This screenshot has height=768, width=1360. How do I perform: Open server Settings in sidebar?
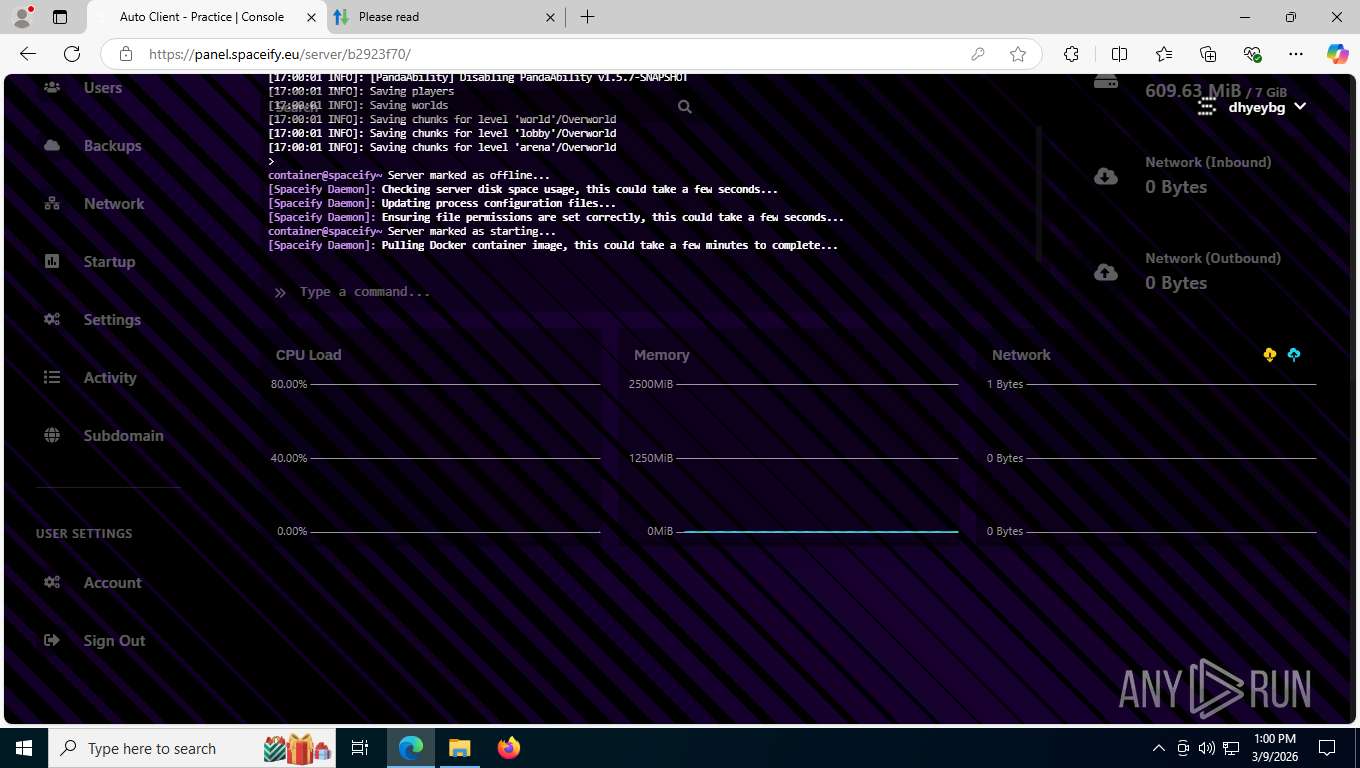[112, 320]
